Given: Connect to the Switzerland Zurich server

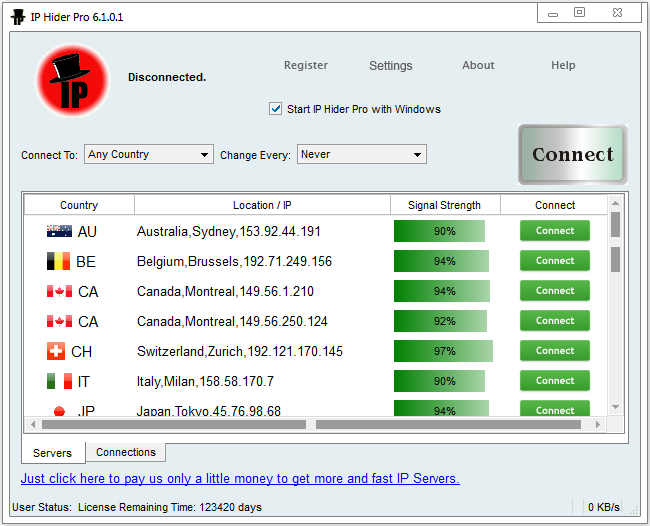Looking at the screenshot, I should (x=555, y=351).
